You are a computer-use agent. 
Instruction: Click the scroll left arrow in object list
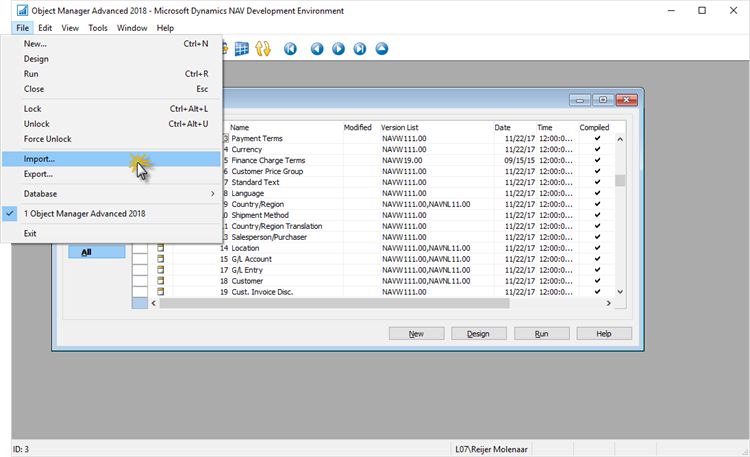pos(154,303)
